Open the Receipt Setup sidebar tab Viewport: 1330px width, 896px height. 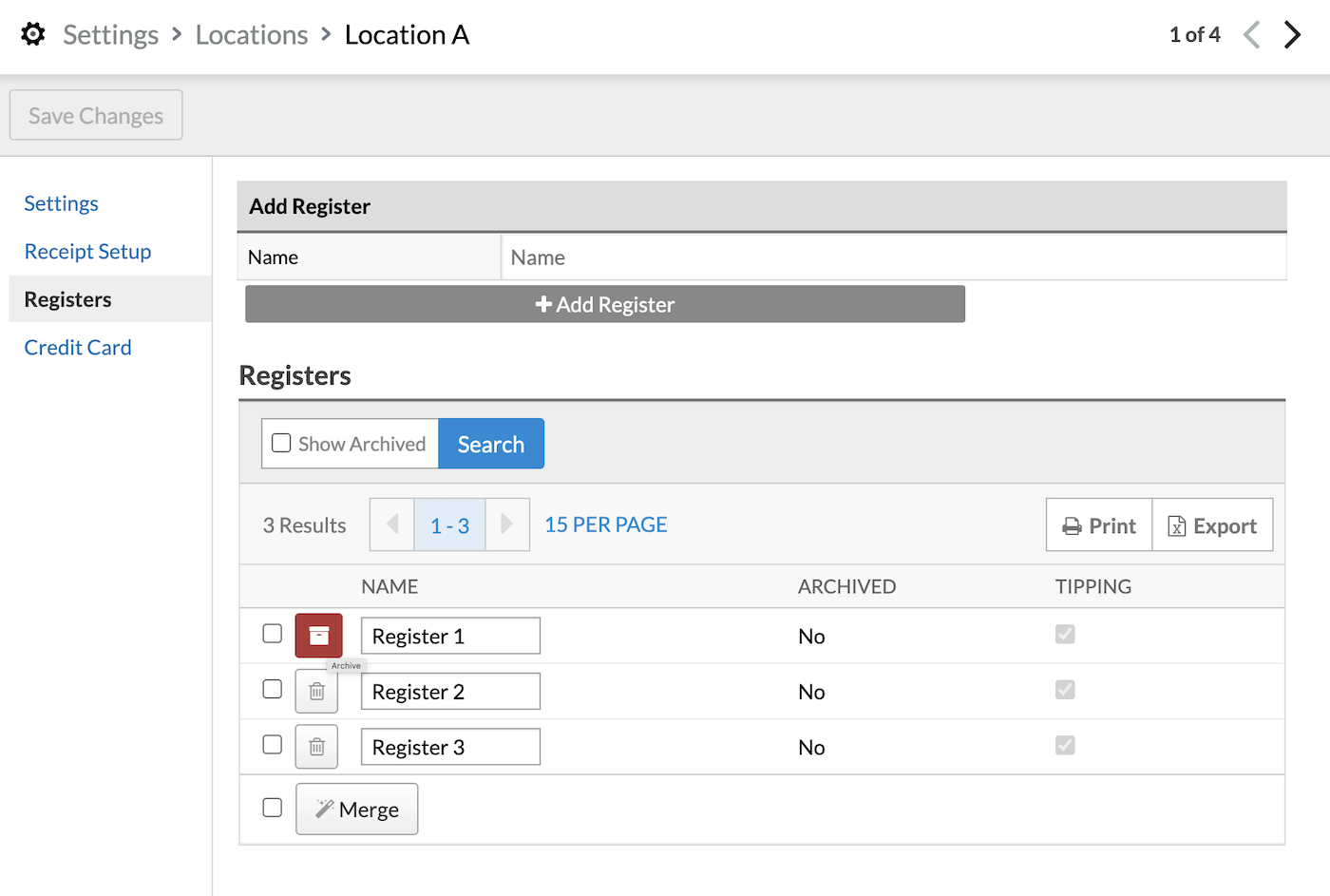pyautogui.click(x=87, y=252)
